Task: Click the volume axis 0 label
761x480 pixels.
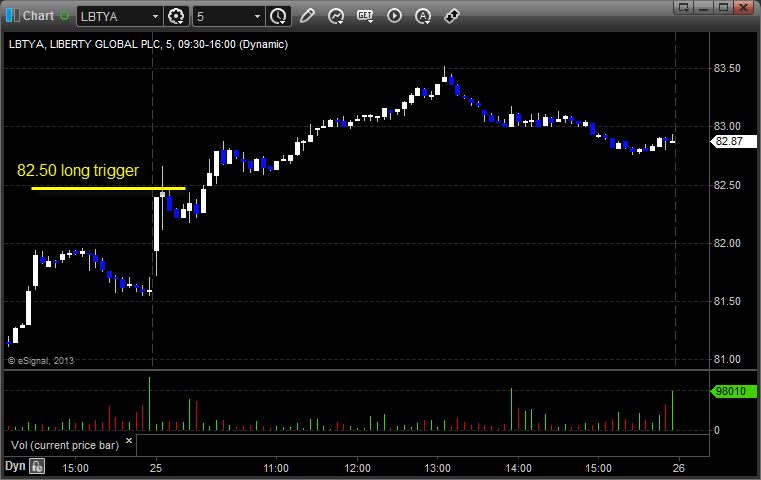Action: tap(717, 430)
